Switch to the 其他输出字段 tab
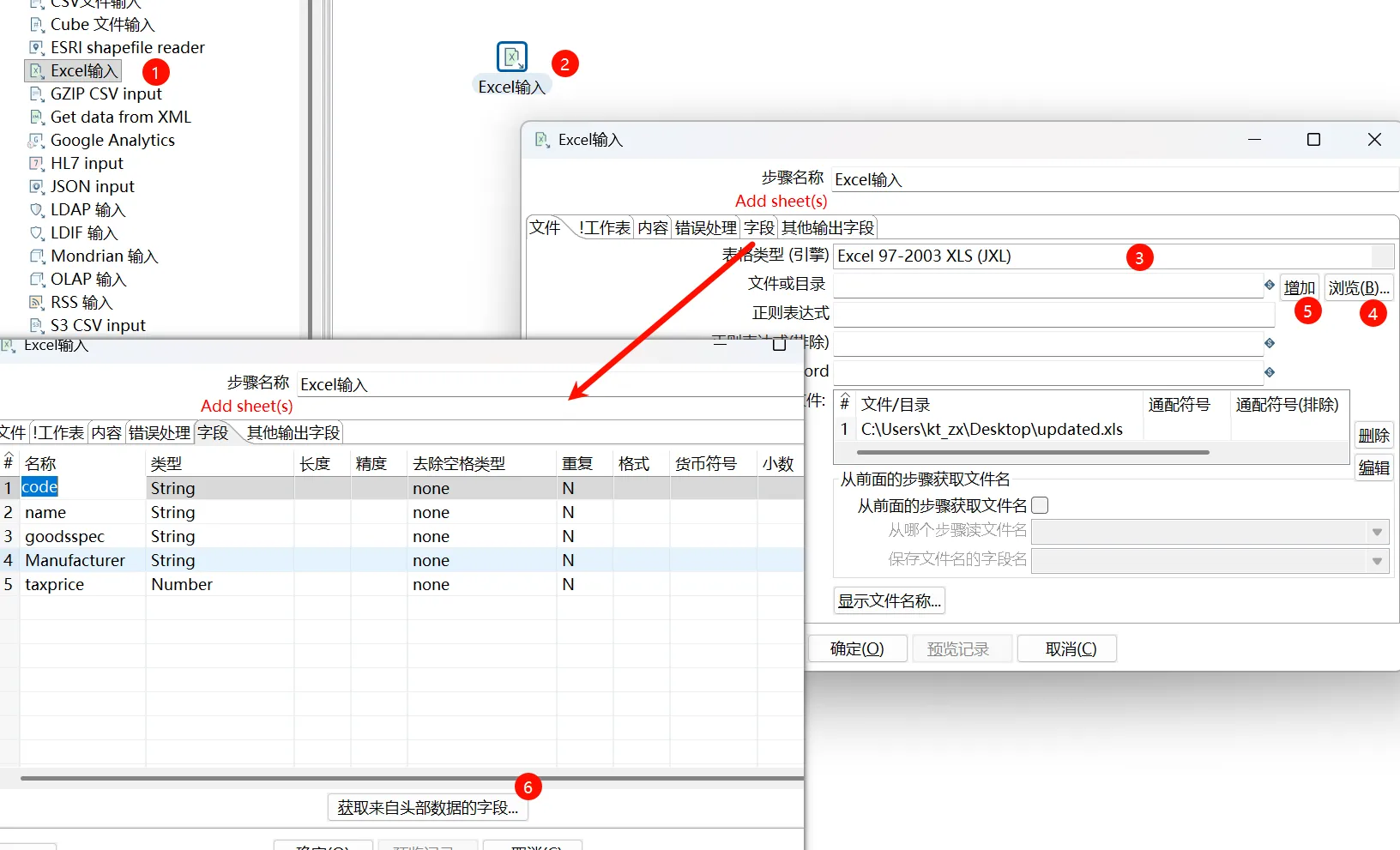This screenshot has width=1400, height=850. (x=827, y=228)
